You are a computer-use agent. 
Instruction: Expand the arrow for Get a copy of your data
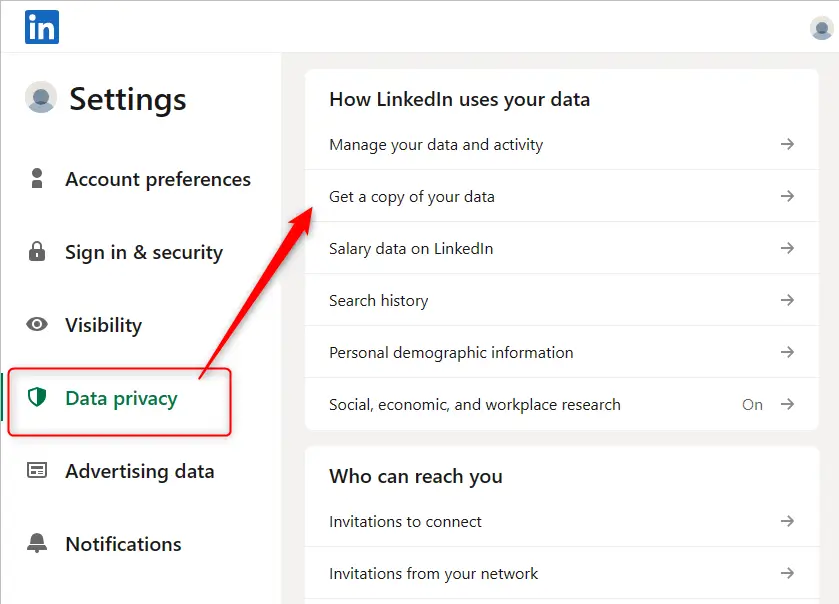click(x=789, y=195)
